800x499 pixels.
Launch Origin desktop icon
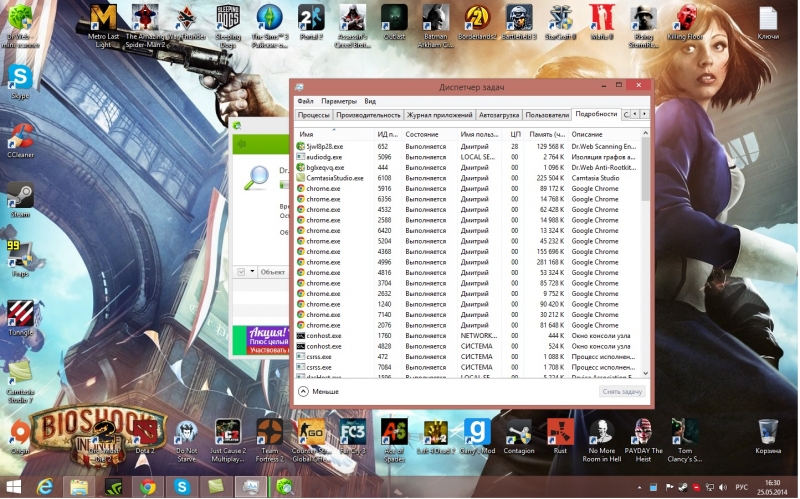point(20,437)
